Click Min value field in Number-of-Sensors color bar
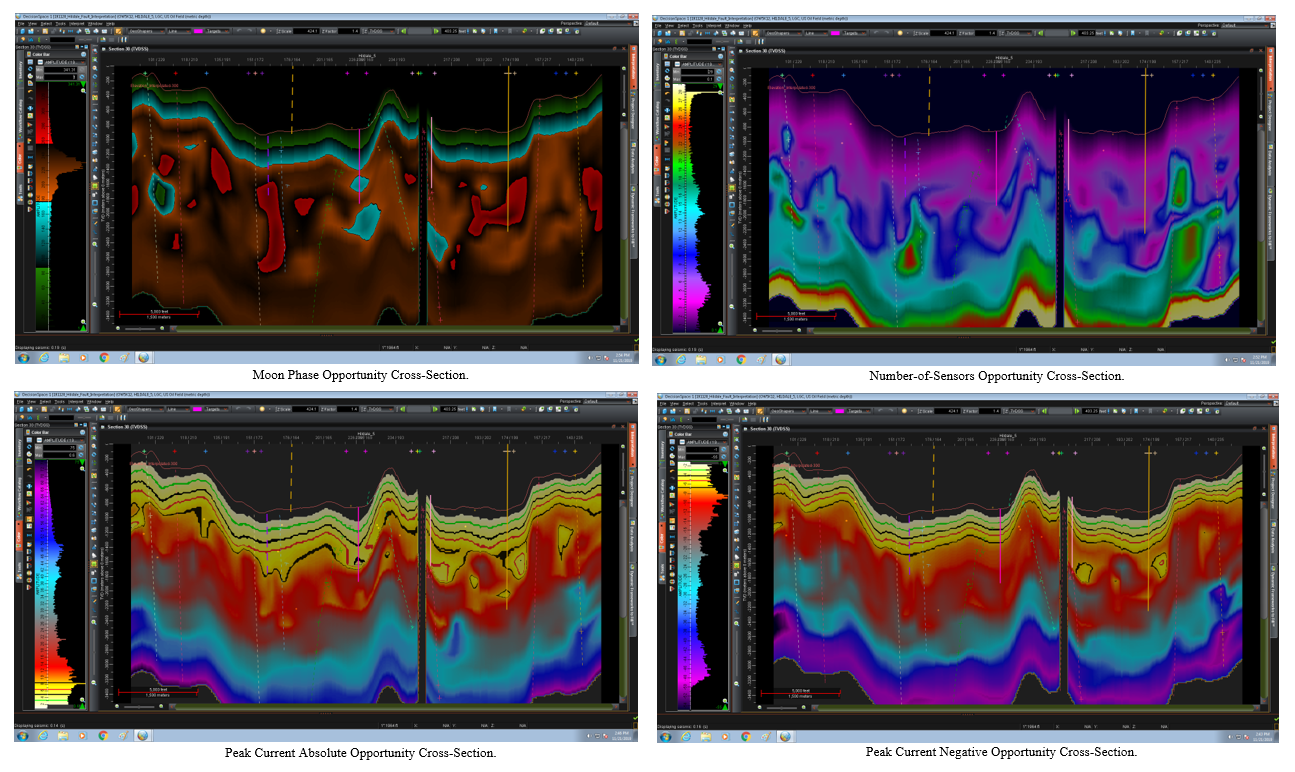This screenshot has height=772, width=1295. coord(697,71)
